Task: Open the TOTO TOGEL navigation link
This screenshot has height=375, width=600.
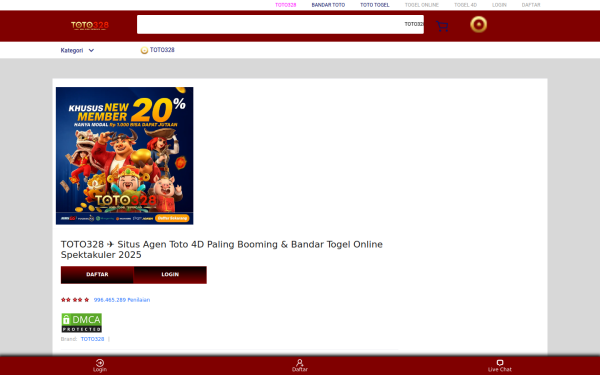Action: [375, 5]
